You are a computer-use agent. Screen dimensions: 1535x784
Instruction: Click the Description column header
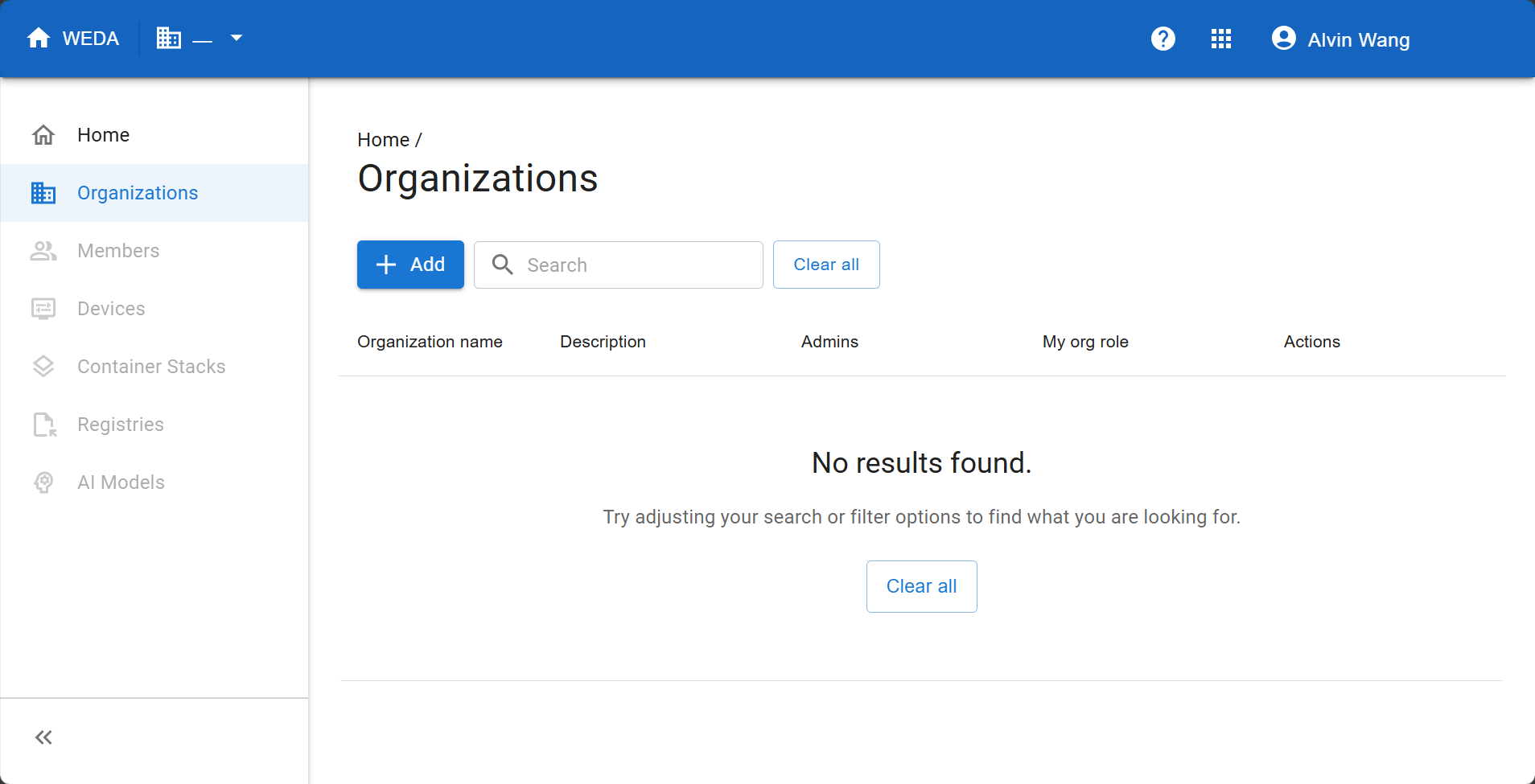(603, 342)
